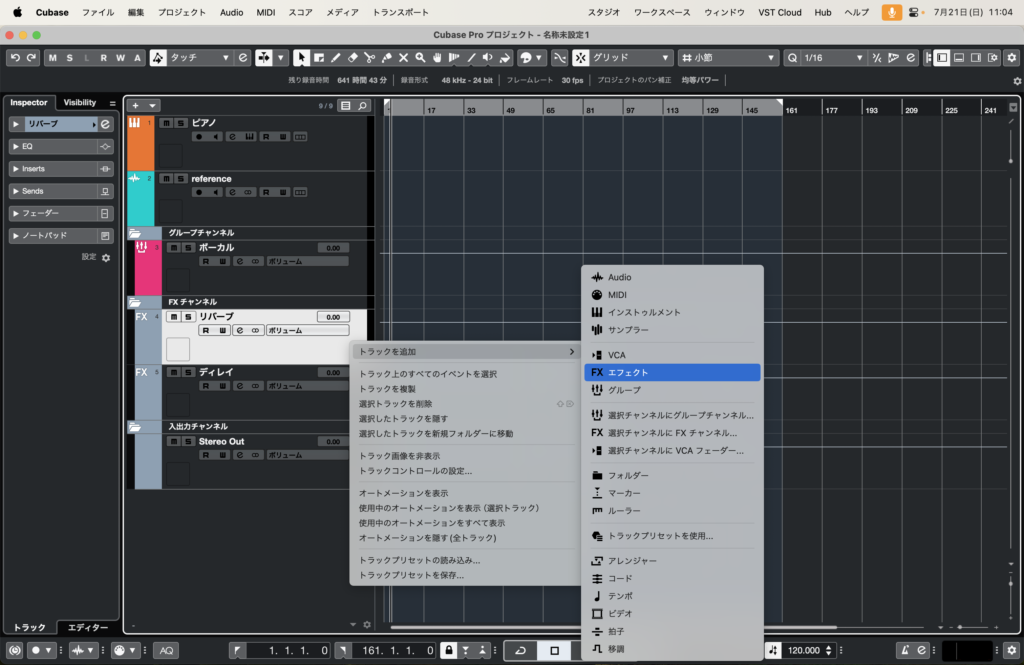1024x665 pixels.
Task: Open Inspector settings gear icon
Action: pyautogui.click(x=106, y=258)
